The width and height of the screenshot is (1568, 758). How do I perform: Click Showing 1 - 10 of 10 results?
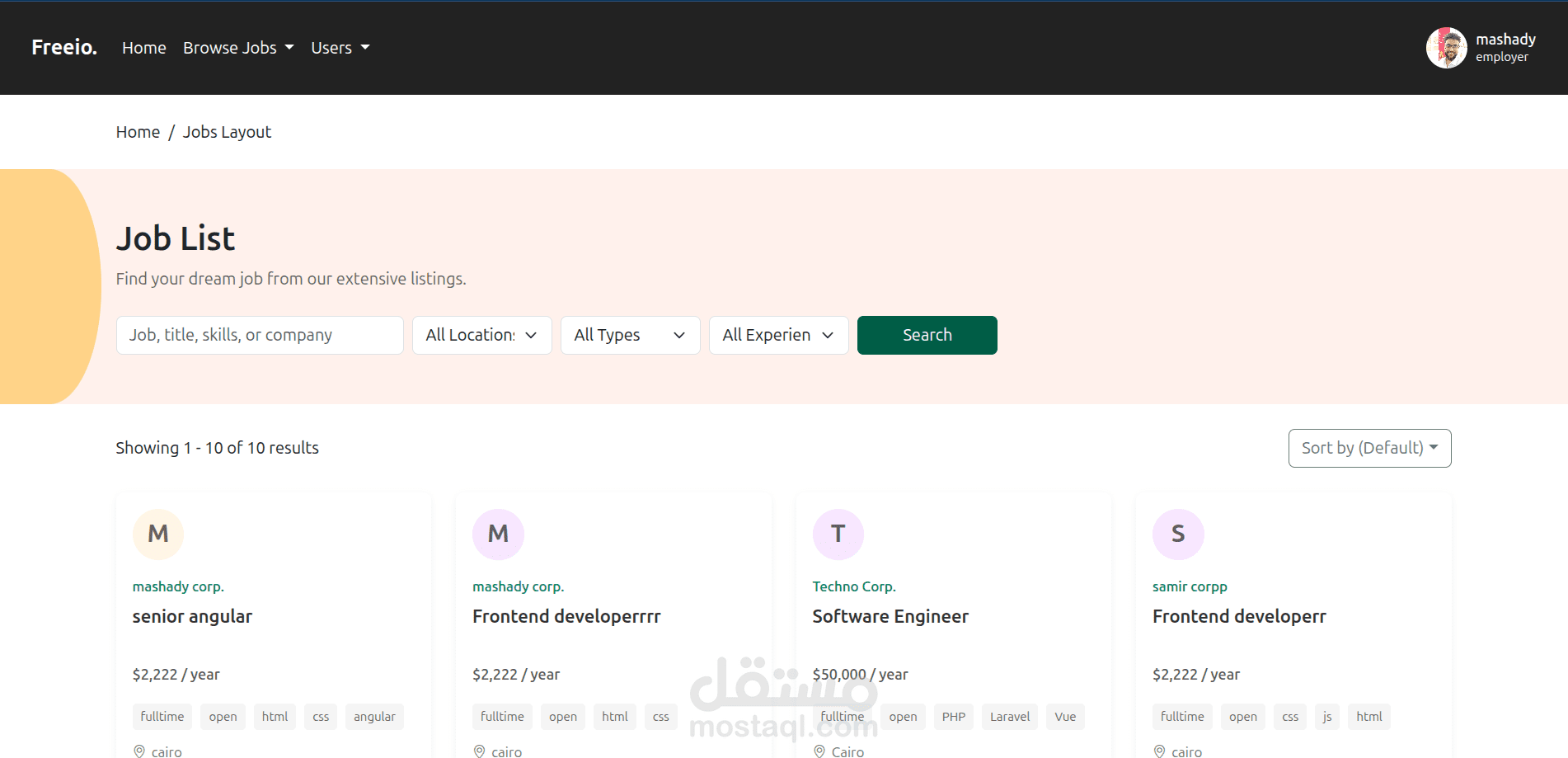[217, 448]
